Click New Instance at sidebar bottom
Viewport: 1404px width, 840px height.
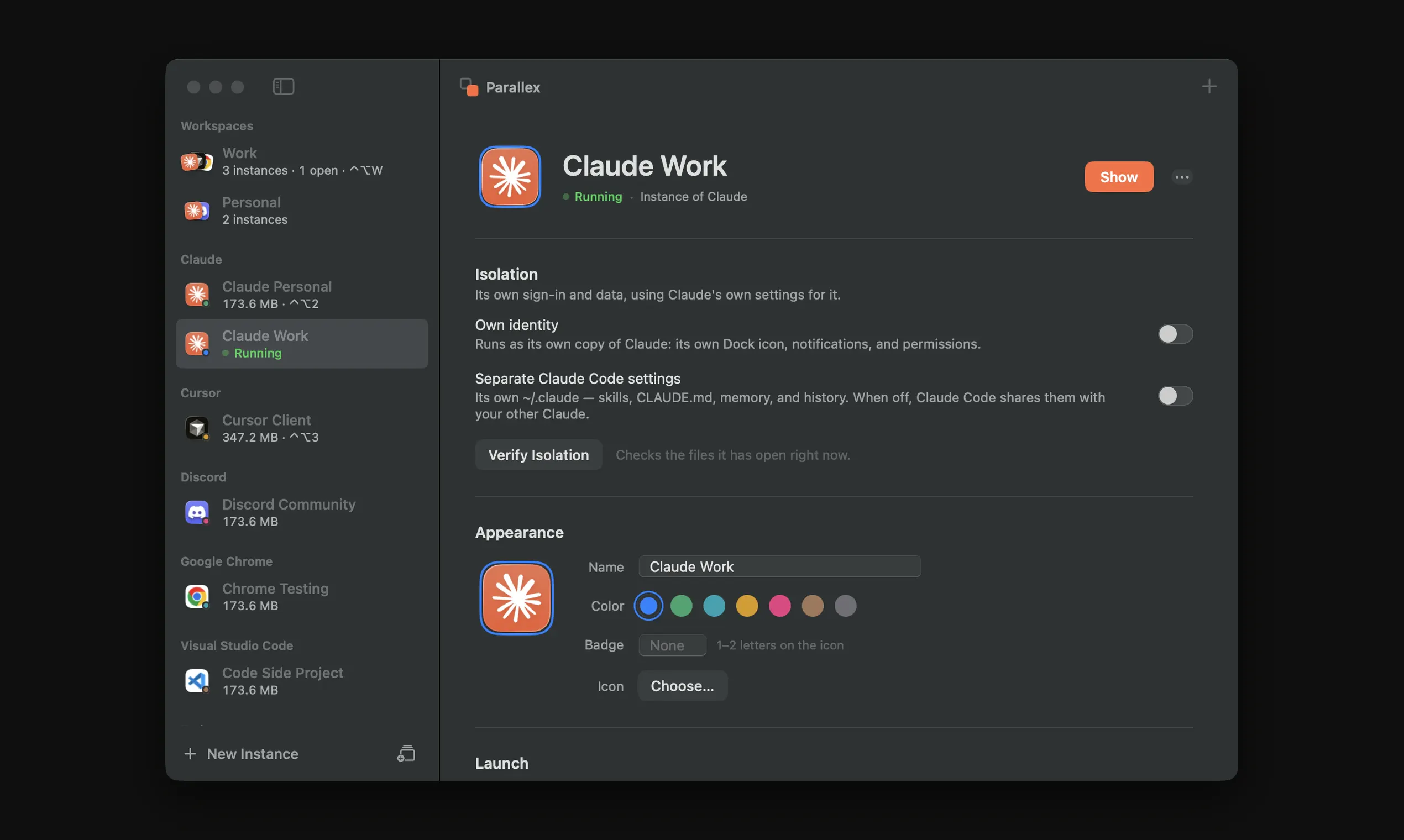(241, 753)
